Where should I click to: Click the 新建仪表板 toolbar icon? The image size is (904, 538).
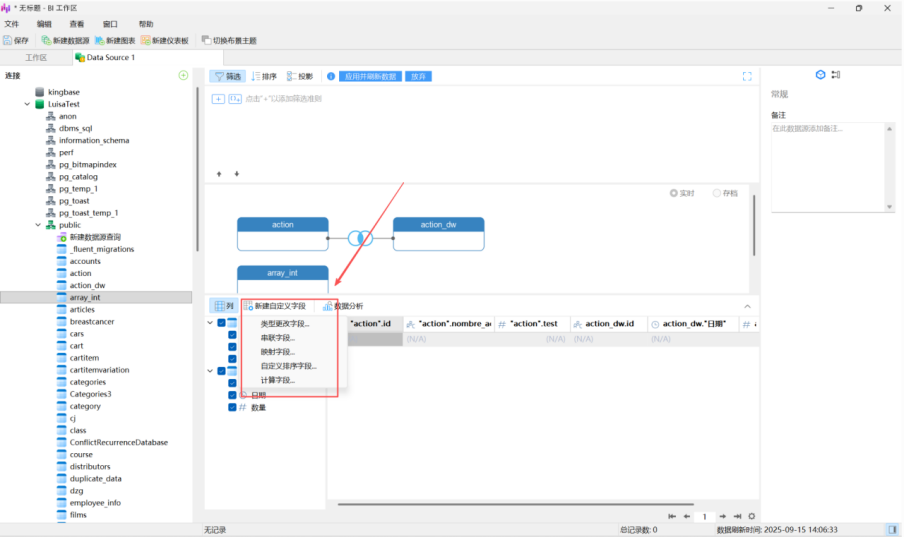pyautogui.click(x=146, y=41)
